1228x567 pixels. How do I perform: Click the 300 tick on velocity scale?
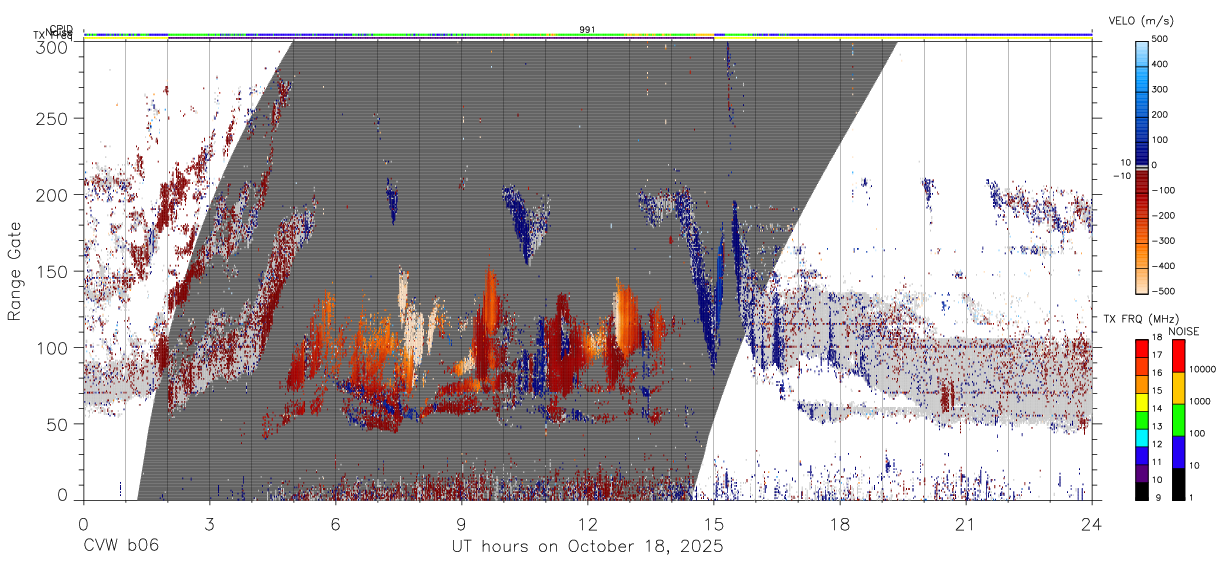[1162, 89]
